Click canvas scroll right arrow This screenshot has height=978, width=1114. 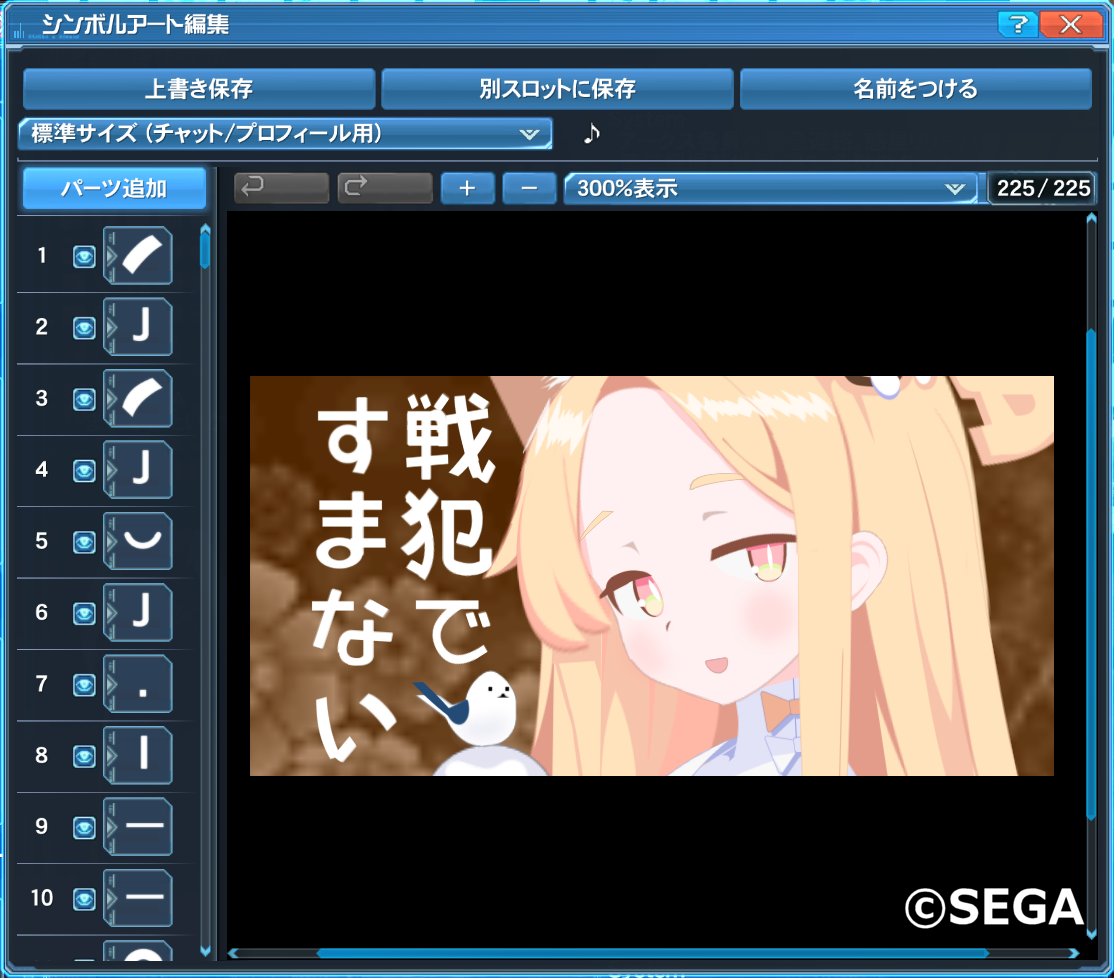point(1074,953)
